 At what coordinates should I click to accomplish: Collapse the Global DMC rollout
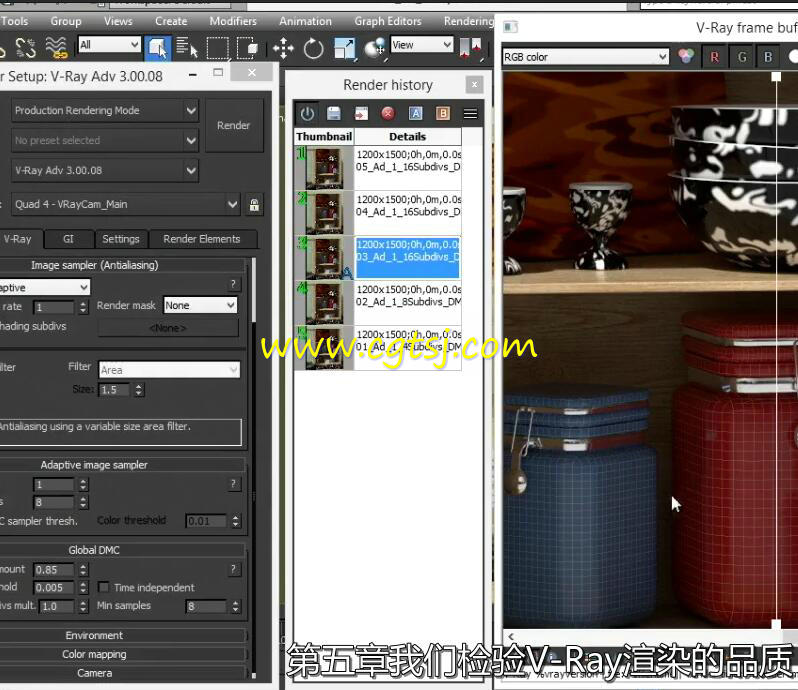click(95, 550)
